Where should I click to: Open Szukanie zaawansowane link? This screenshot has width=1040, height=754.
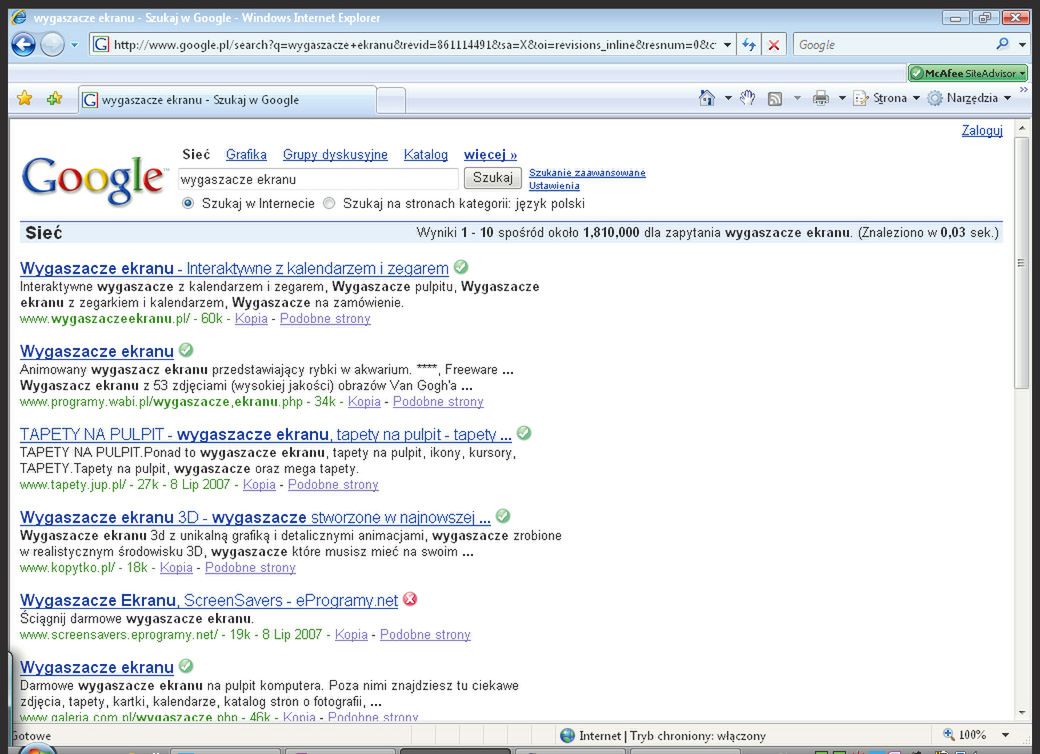pos(587,172)
